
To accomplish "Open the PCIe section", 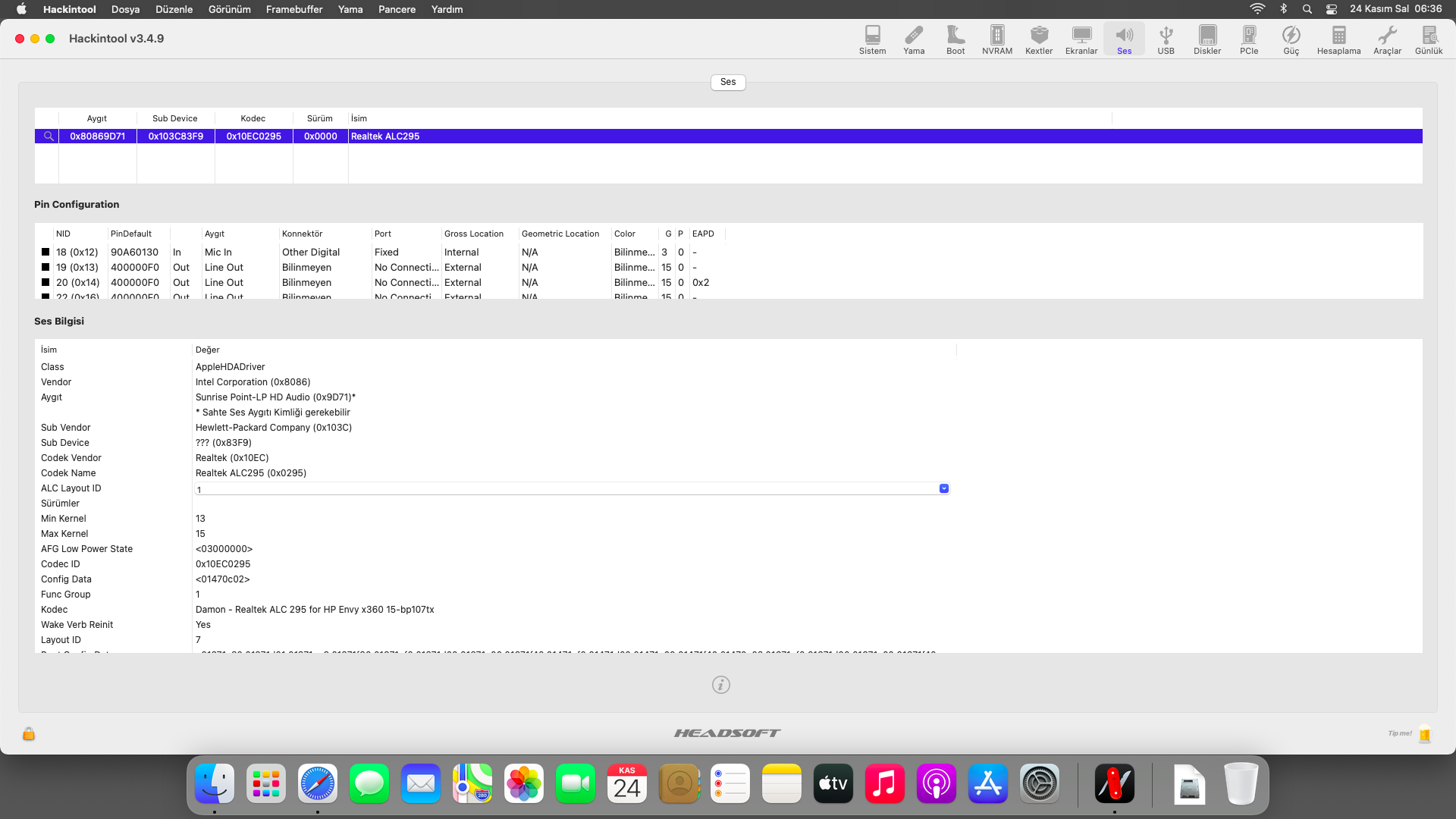I will (x=1249, y=39).
